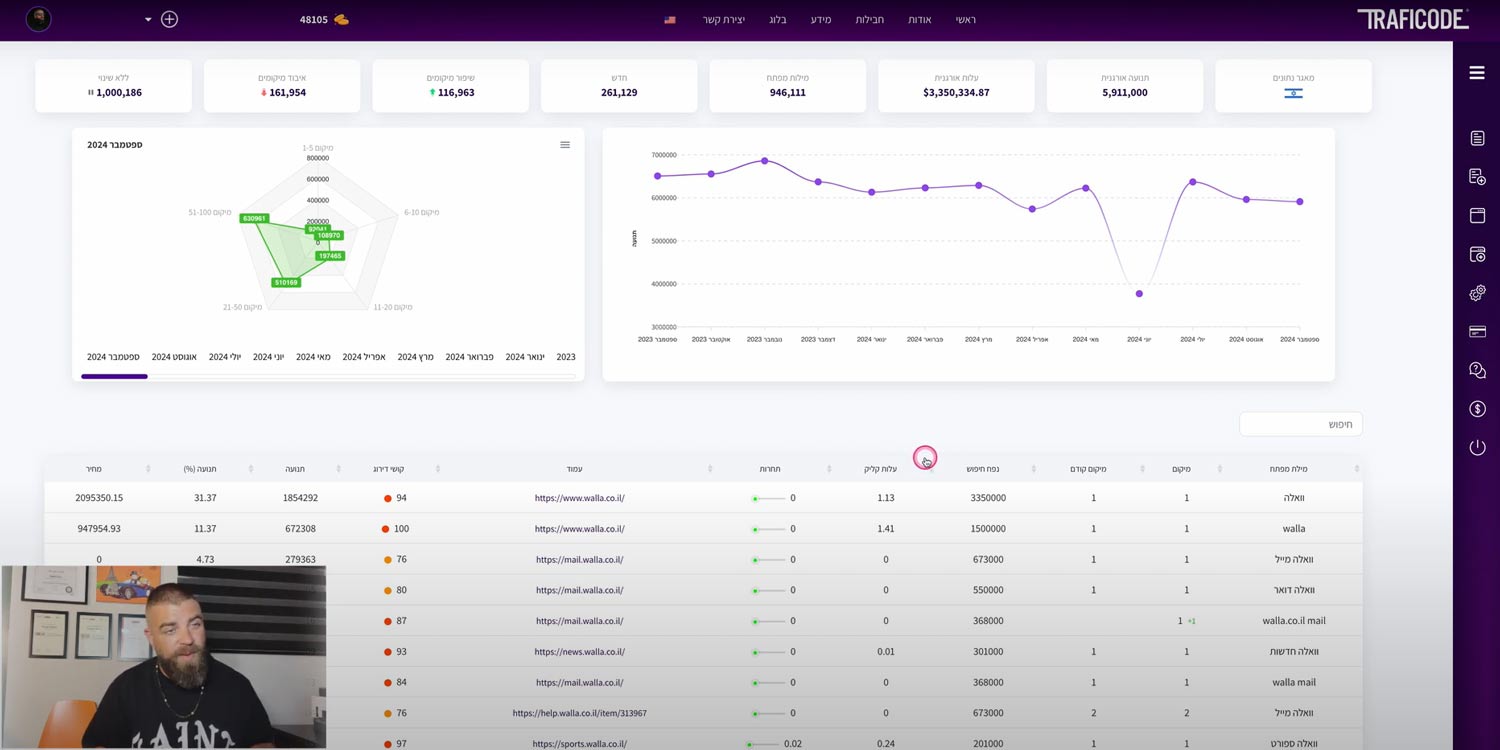The image size is (1500, 750).
Task: Open the מידע menu item
Action: [820, 20]
